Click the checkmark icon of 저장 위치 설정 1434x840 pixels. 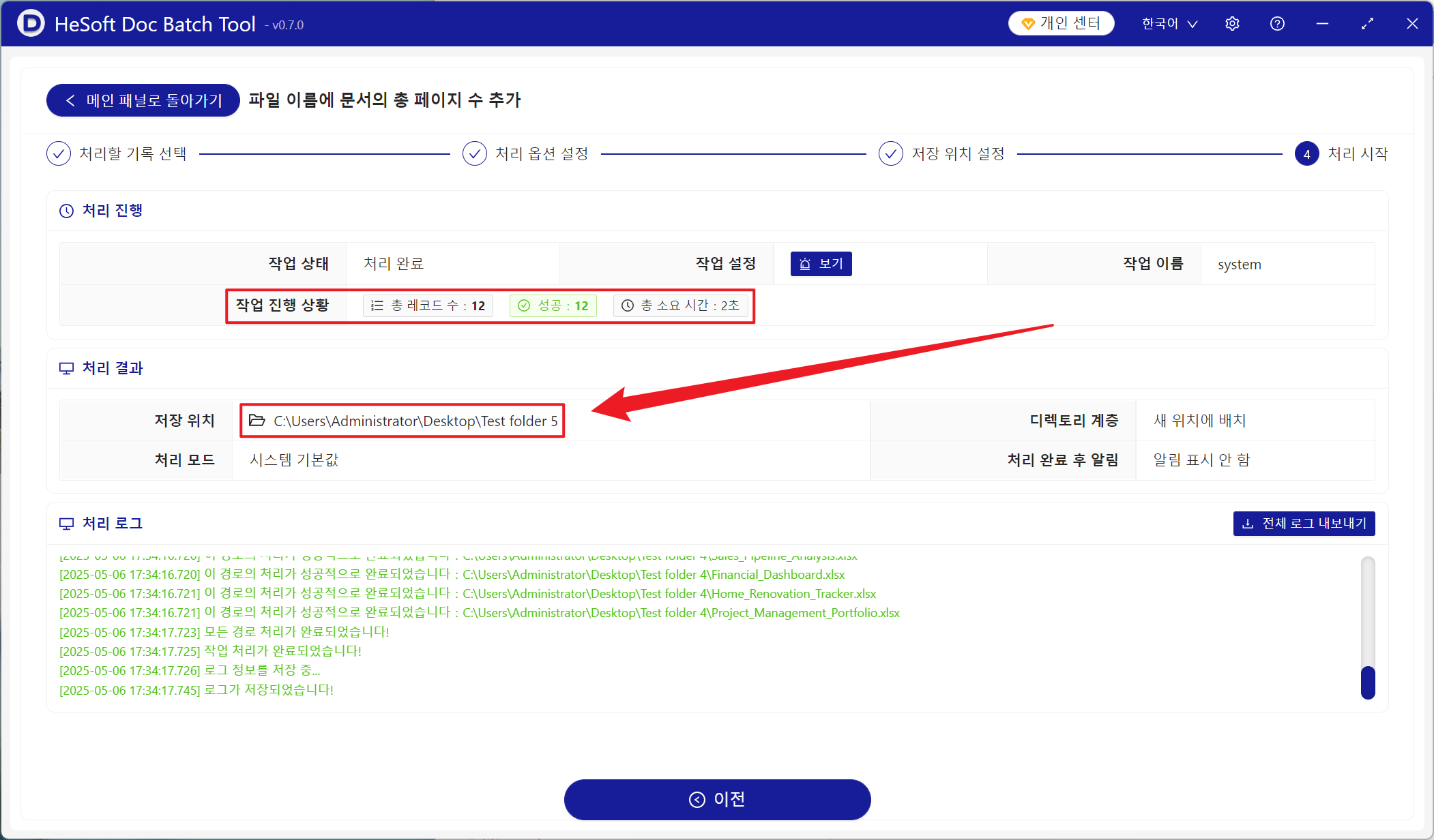(x=891, y=154)
